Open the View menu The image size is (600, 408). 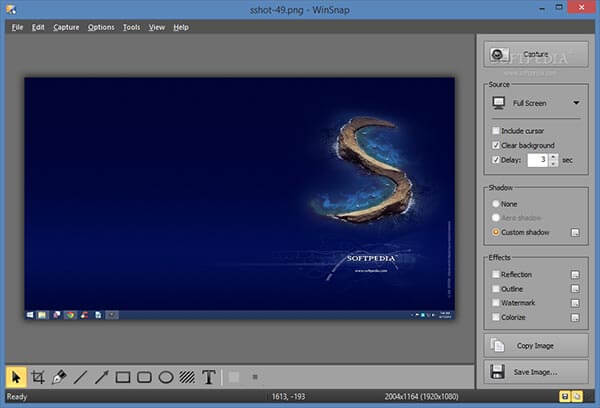point(157,28)
